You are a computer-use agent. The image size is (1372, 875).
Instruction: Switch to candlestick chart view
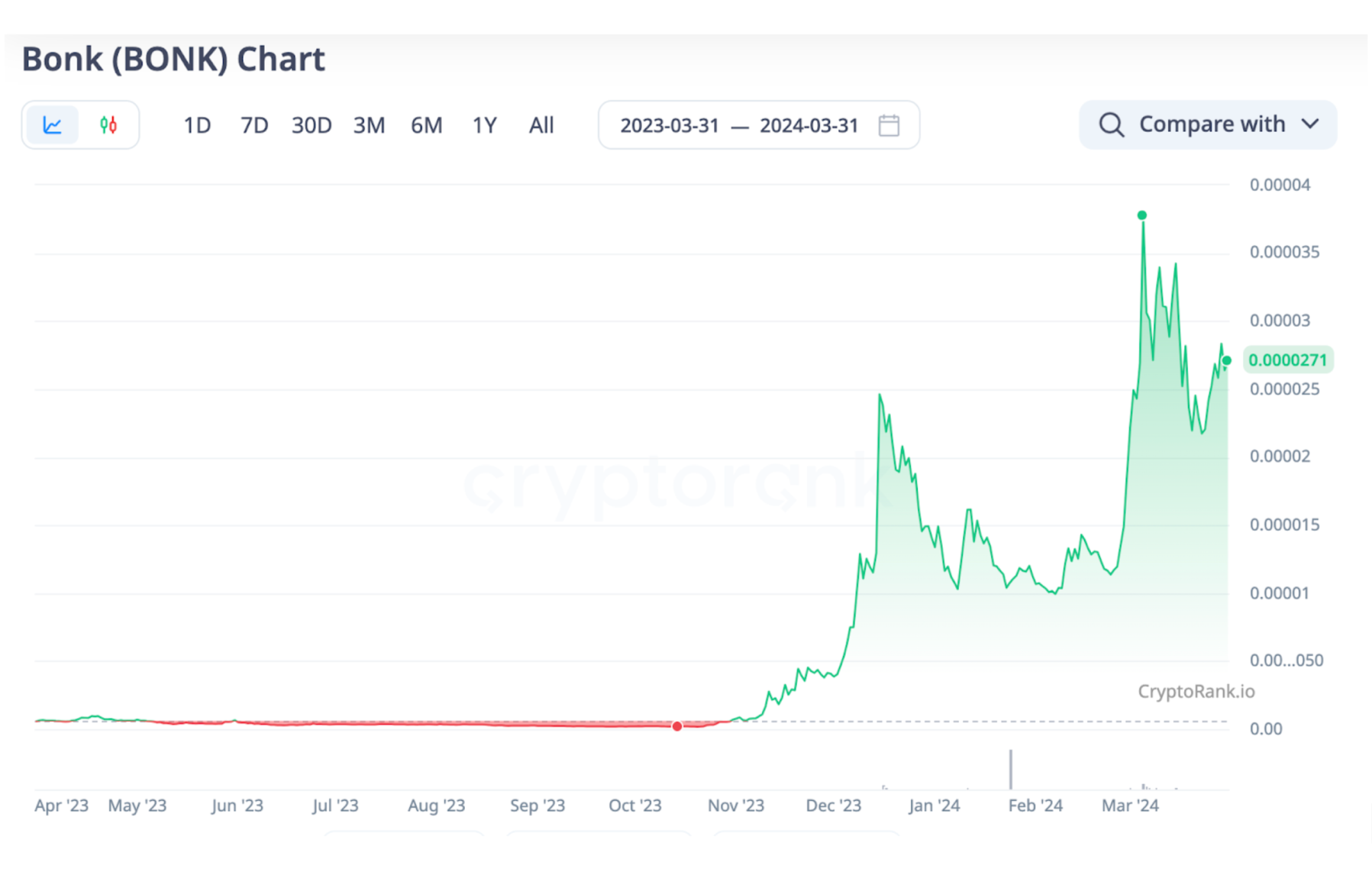108,125
